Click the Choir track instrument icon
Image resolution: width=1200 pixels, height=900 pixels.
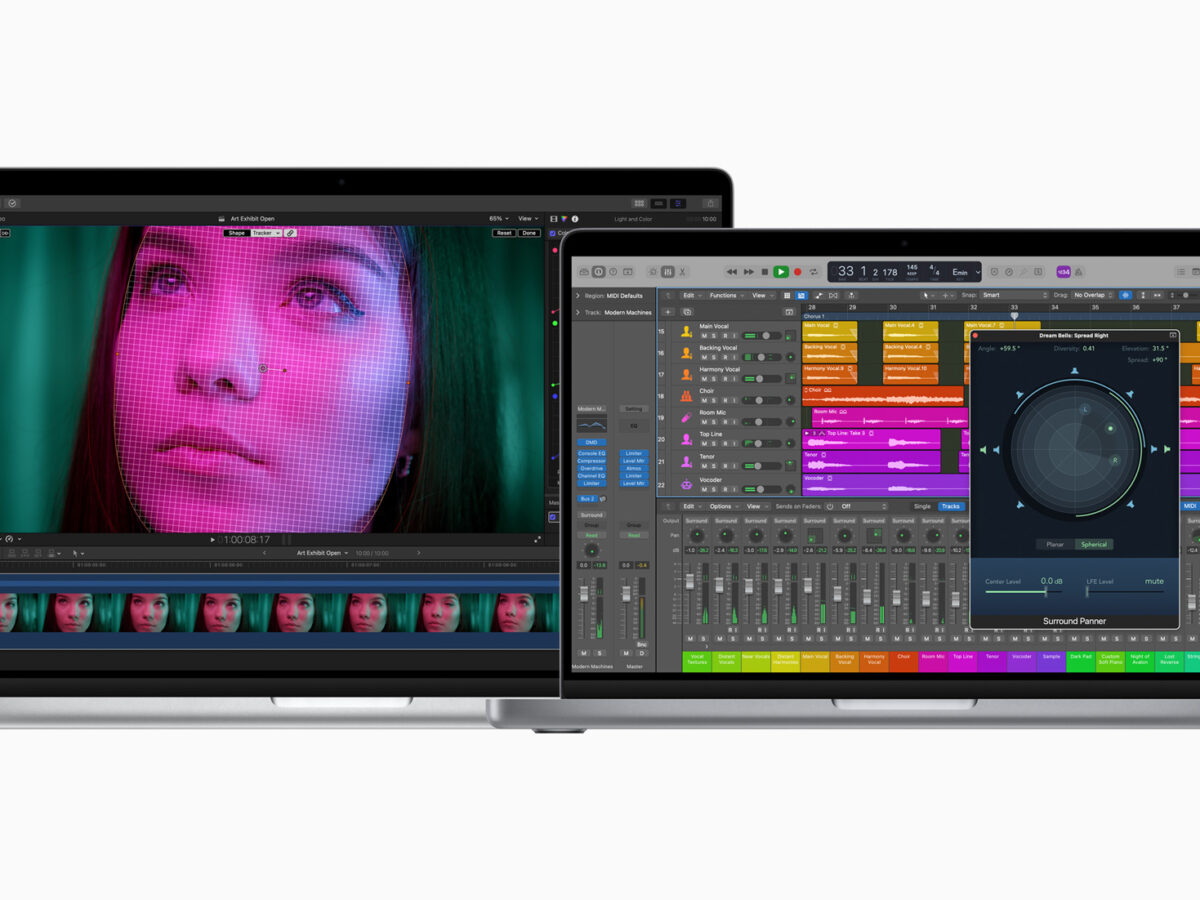tap(686, 395)
